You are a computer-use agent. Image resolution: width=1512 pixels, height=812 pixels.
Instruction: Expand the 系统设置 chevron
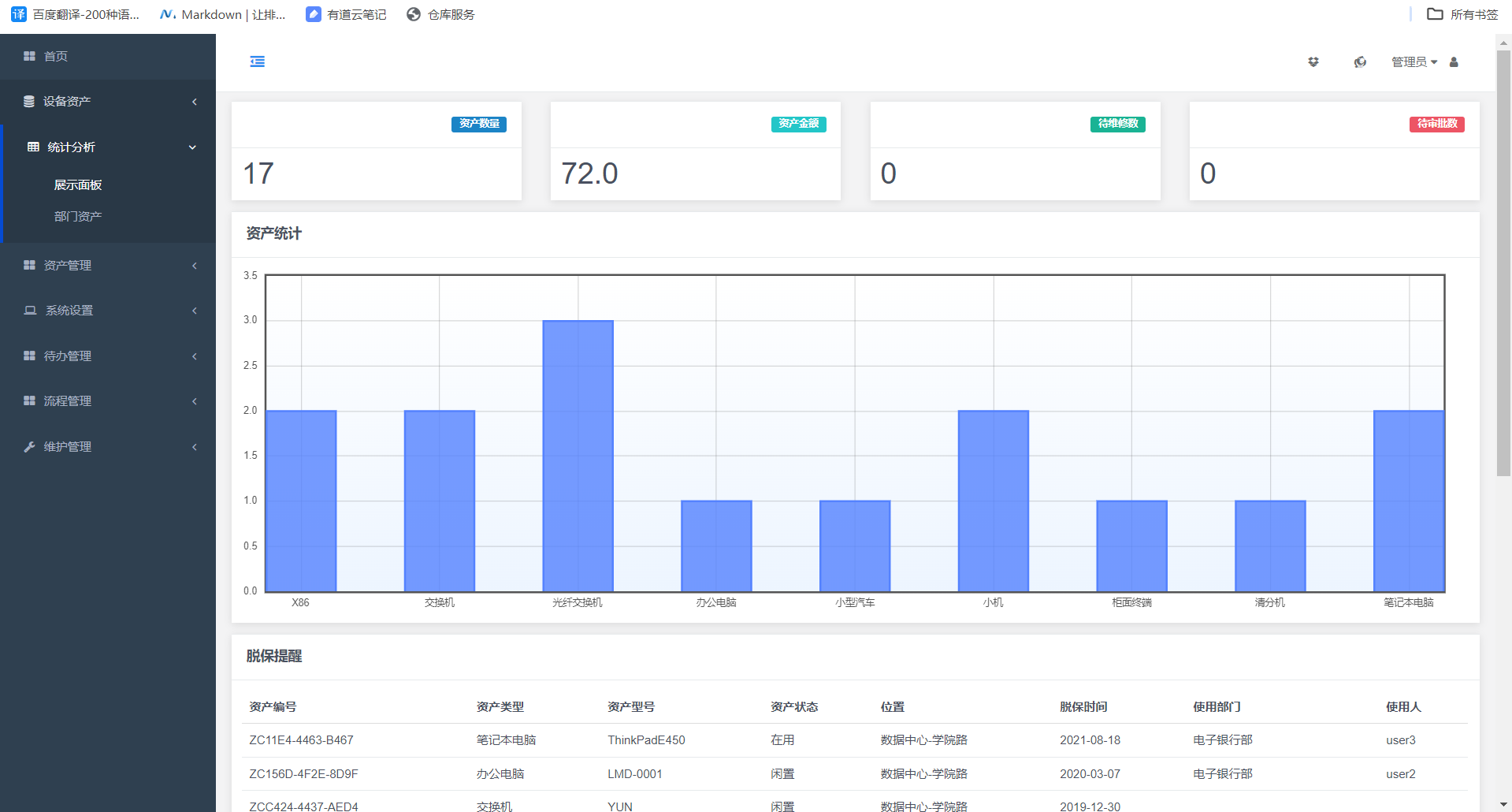click(x=195, y=311)
